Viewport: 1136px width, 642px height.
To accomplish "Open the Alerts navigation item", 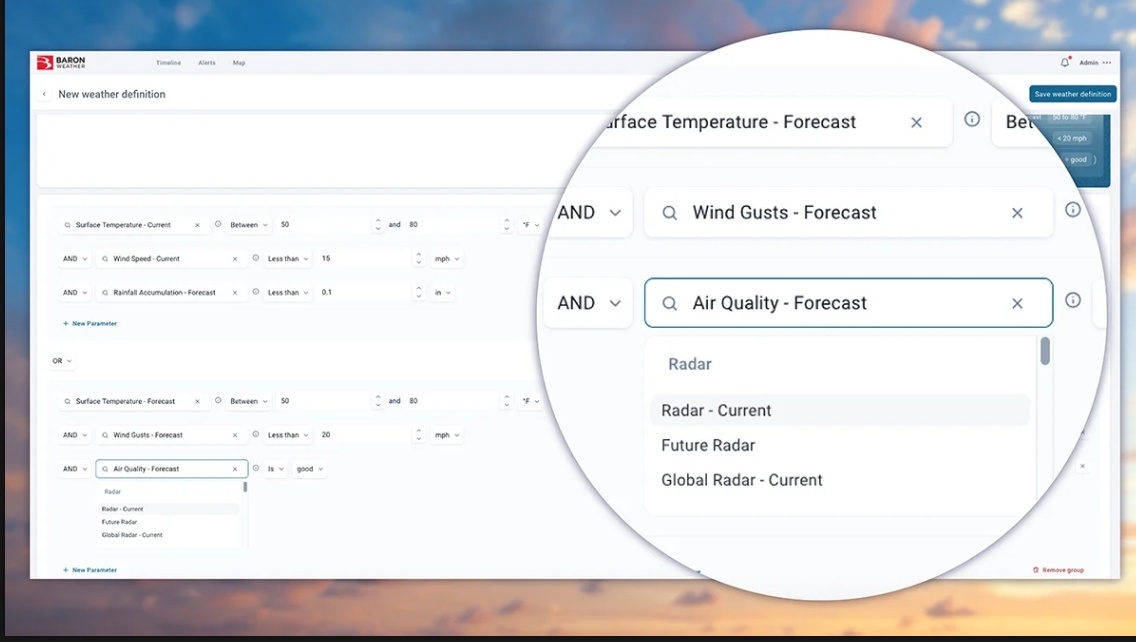I will (x=206, y=62).
